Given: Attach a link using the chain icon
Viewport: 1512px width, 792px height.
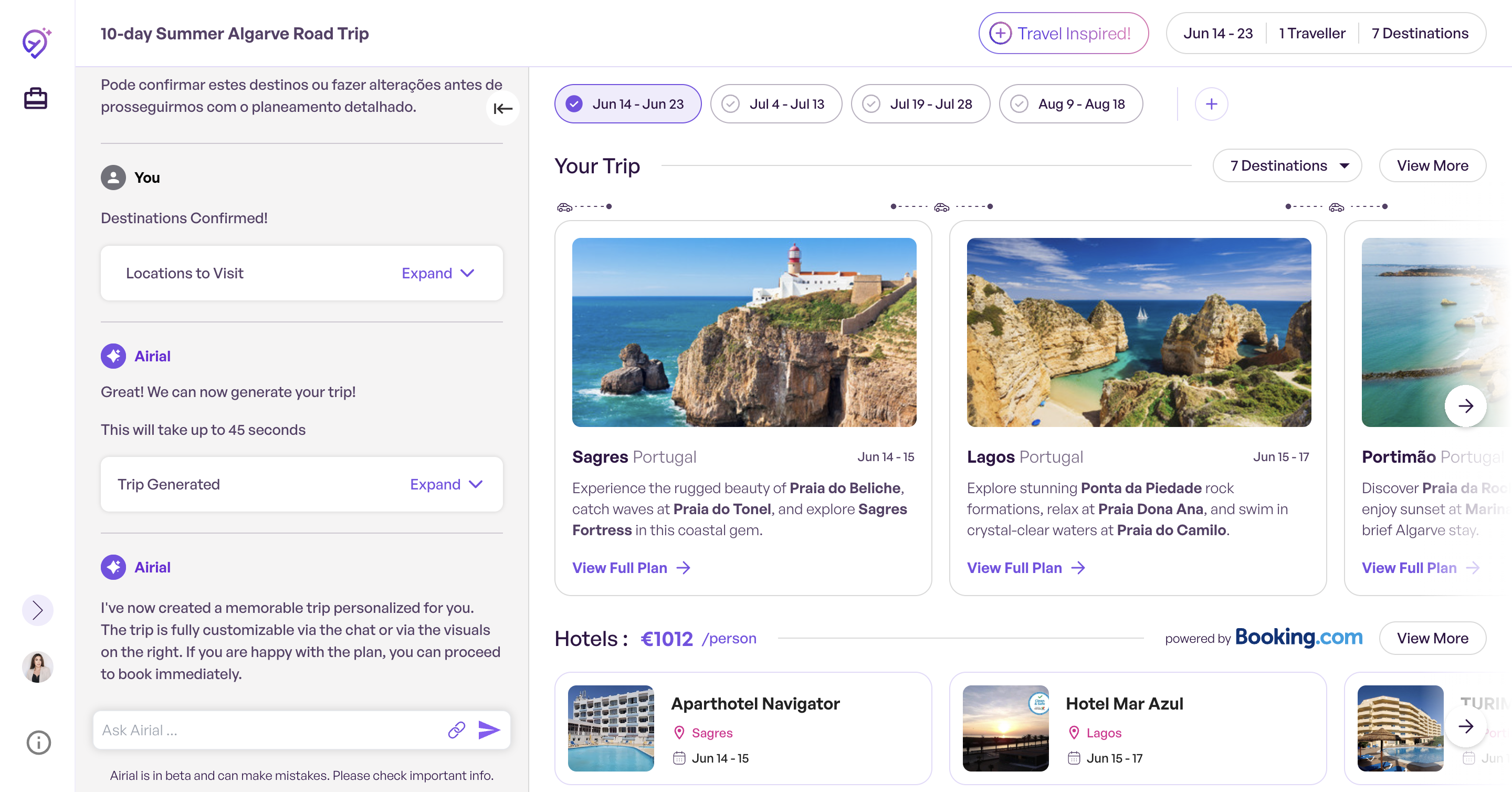Looking at the screenshot, I should [457, 730].
